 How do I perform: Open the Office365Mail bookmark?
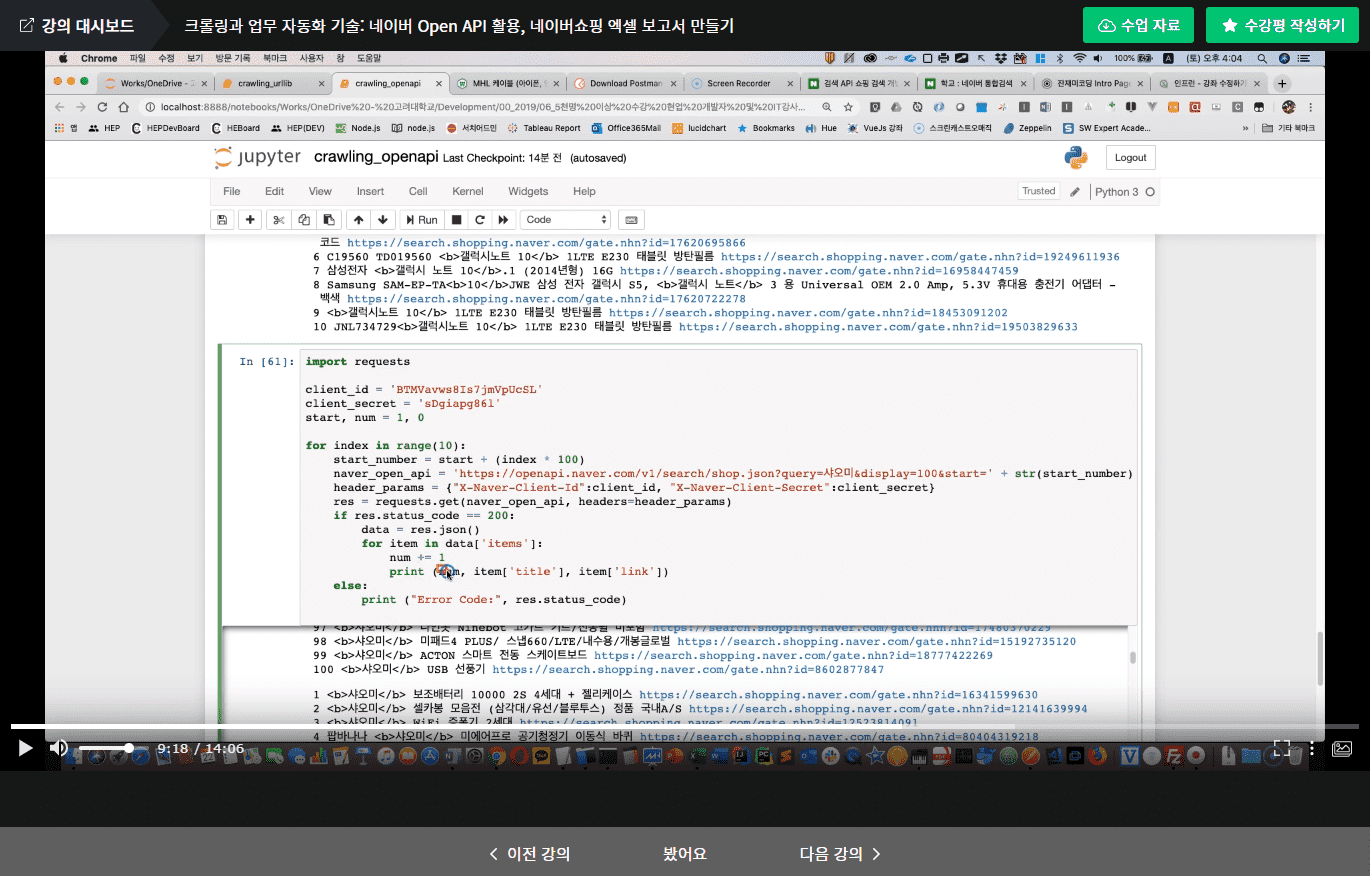click(x=627, y=128)
